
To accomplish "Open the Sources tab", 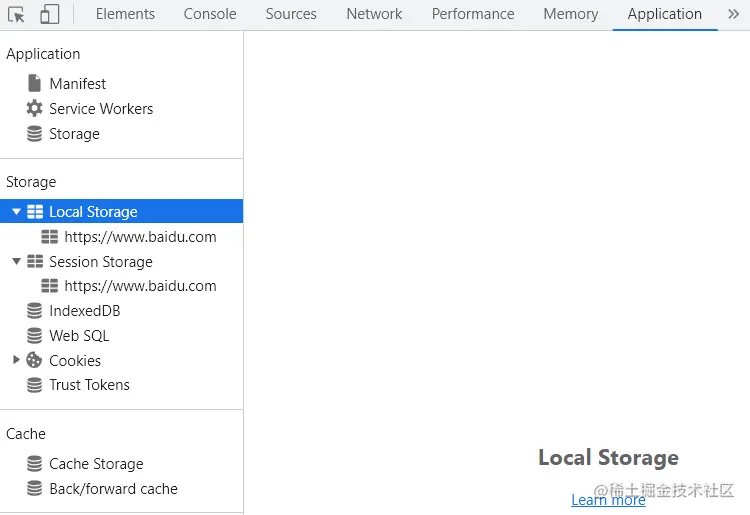I will (291, 14).
